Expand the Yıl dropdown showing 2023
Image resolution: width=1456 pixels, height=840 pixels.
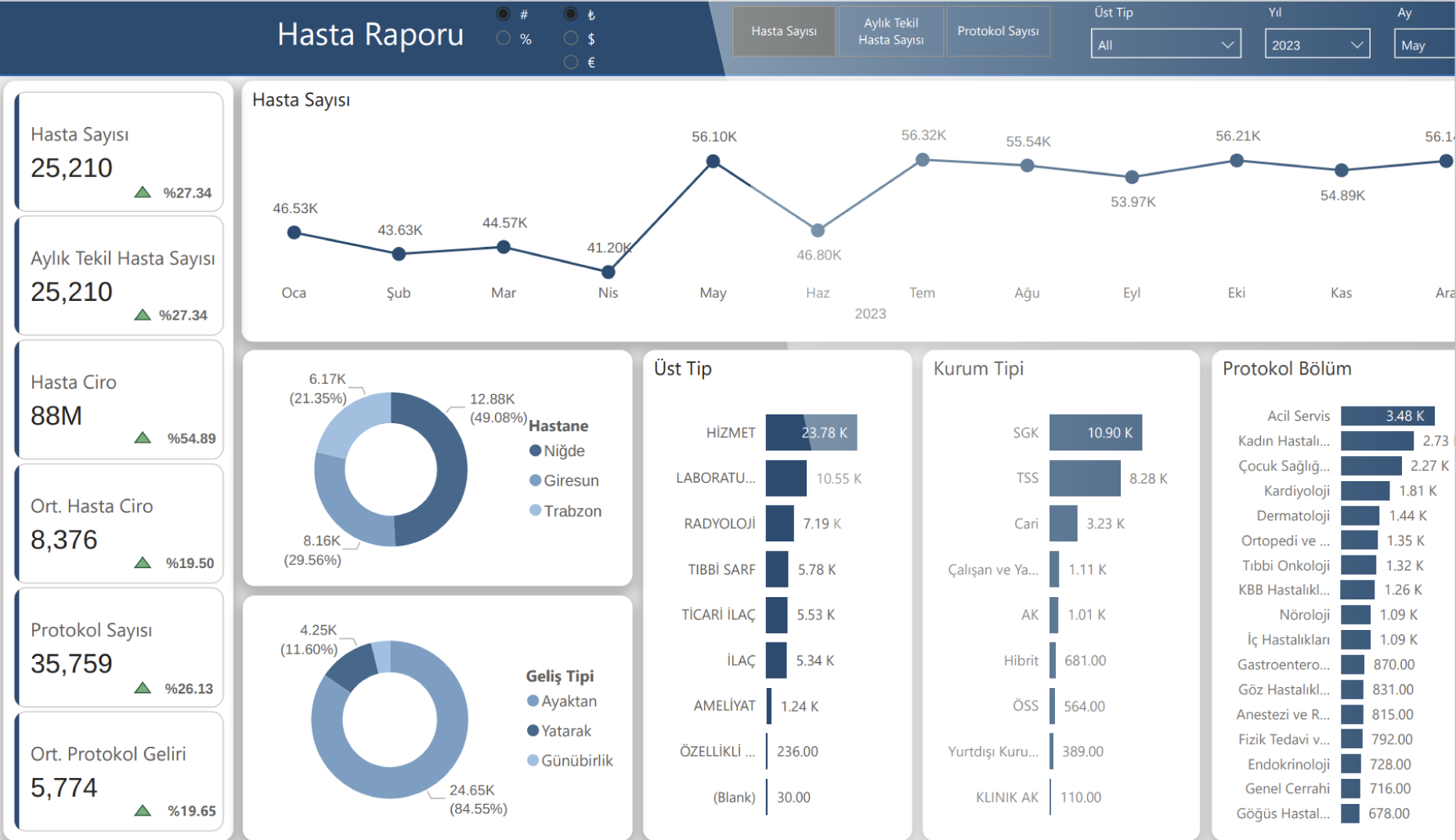[x=1317, y=45]
